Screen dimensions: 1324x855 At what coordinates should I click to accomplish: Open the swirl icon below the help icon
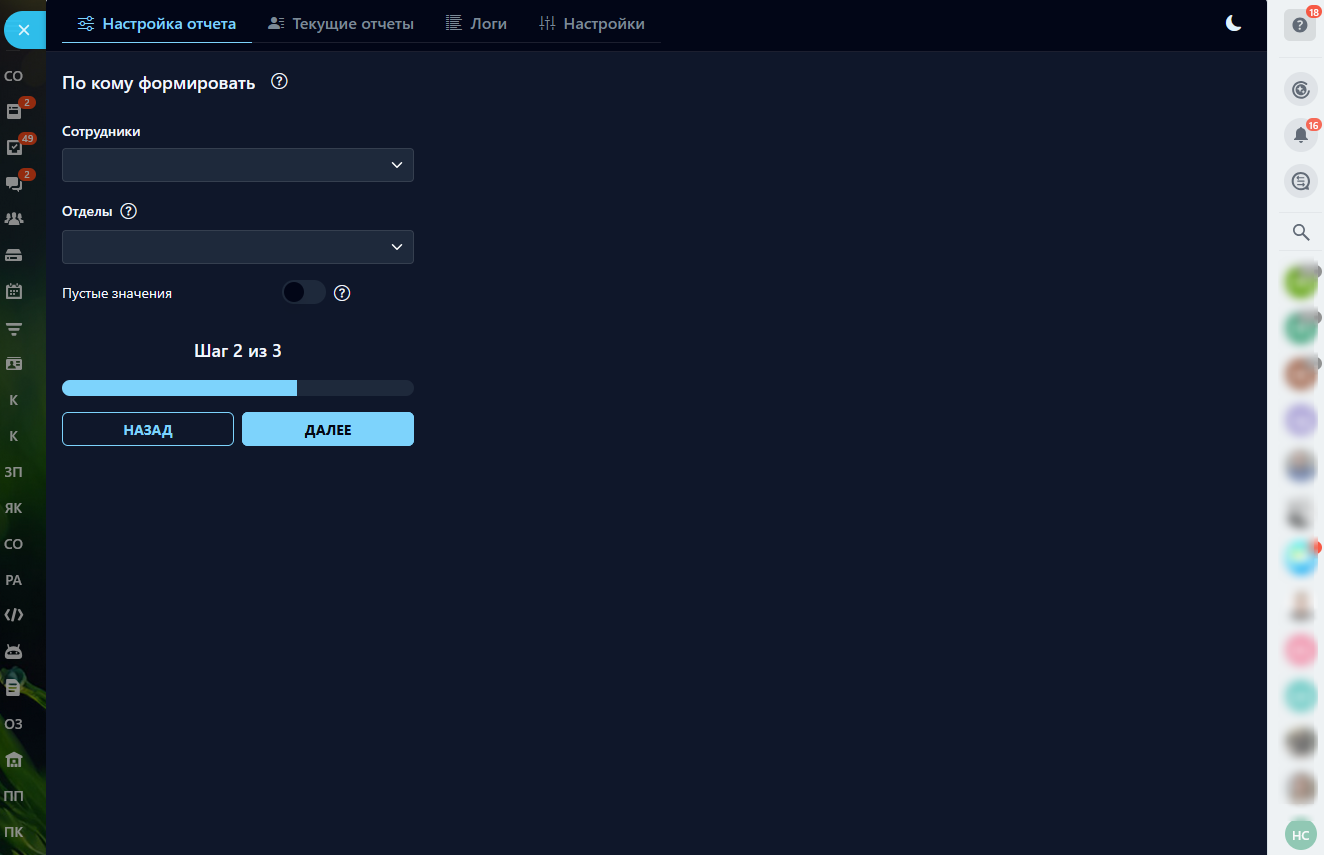[x=1300, y=89]
